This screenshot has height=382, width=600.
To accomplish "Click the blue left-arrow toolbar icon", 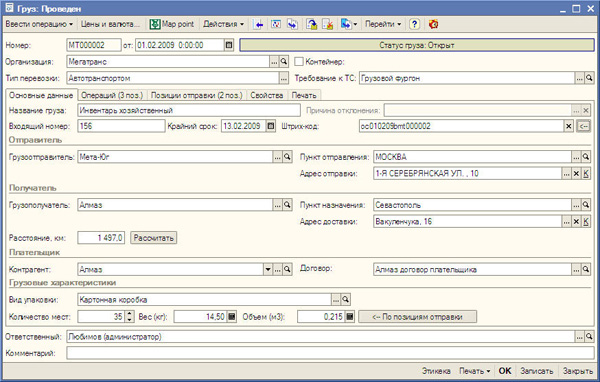I will pyautogui.click(x=259, y=24).
